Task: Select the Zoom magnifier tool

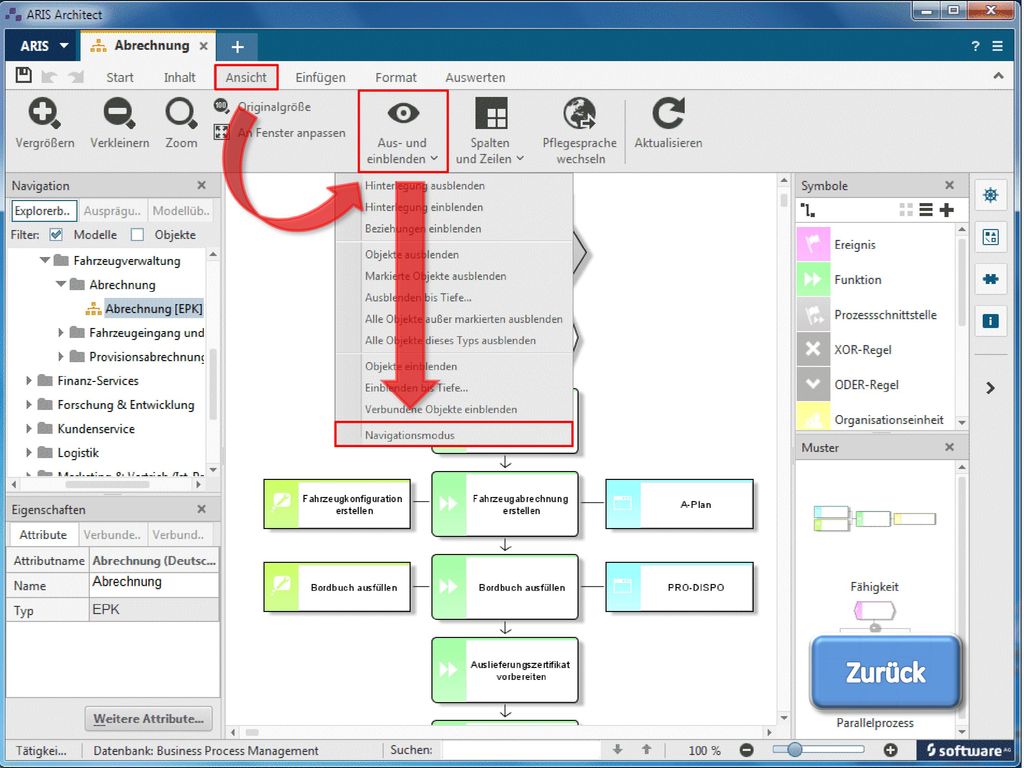Action: click(x=181, y=114)
